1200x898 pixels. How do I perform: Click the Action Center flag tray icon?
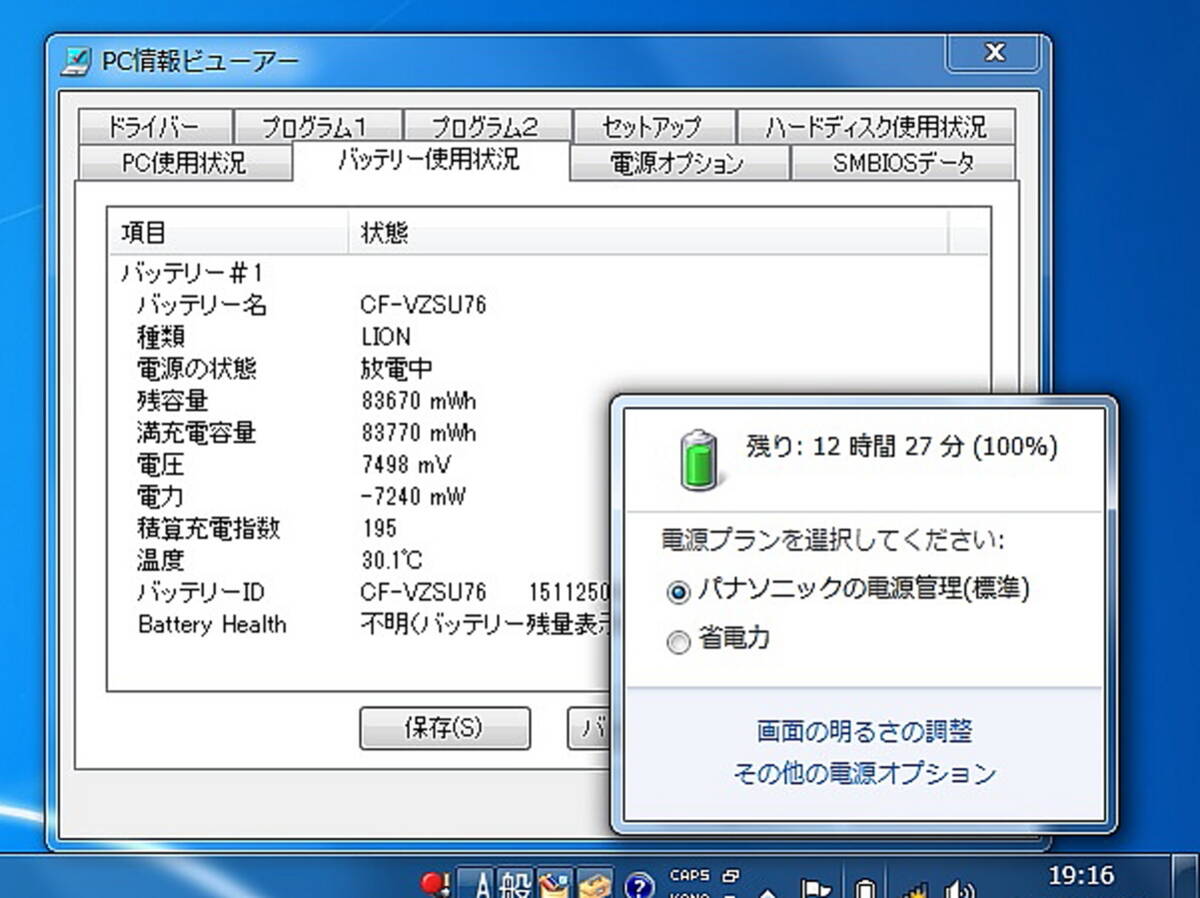(816, 888)
